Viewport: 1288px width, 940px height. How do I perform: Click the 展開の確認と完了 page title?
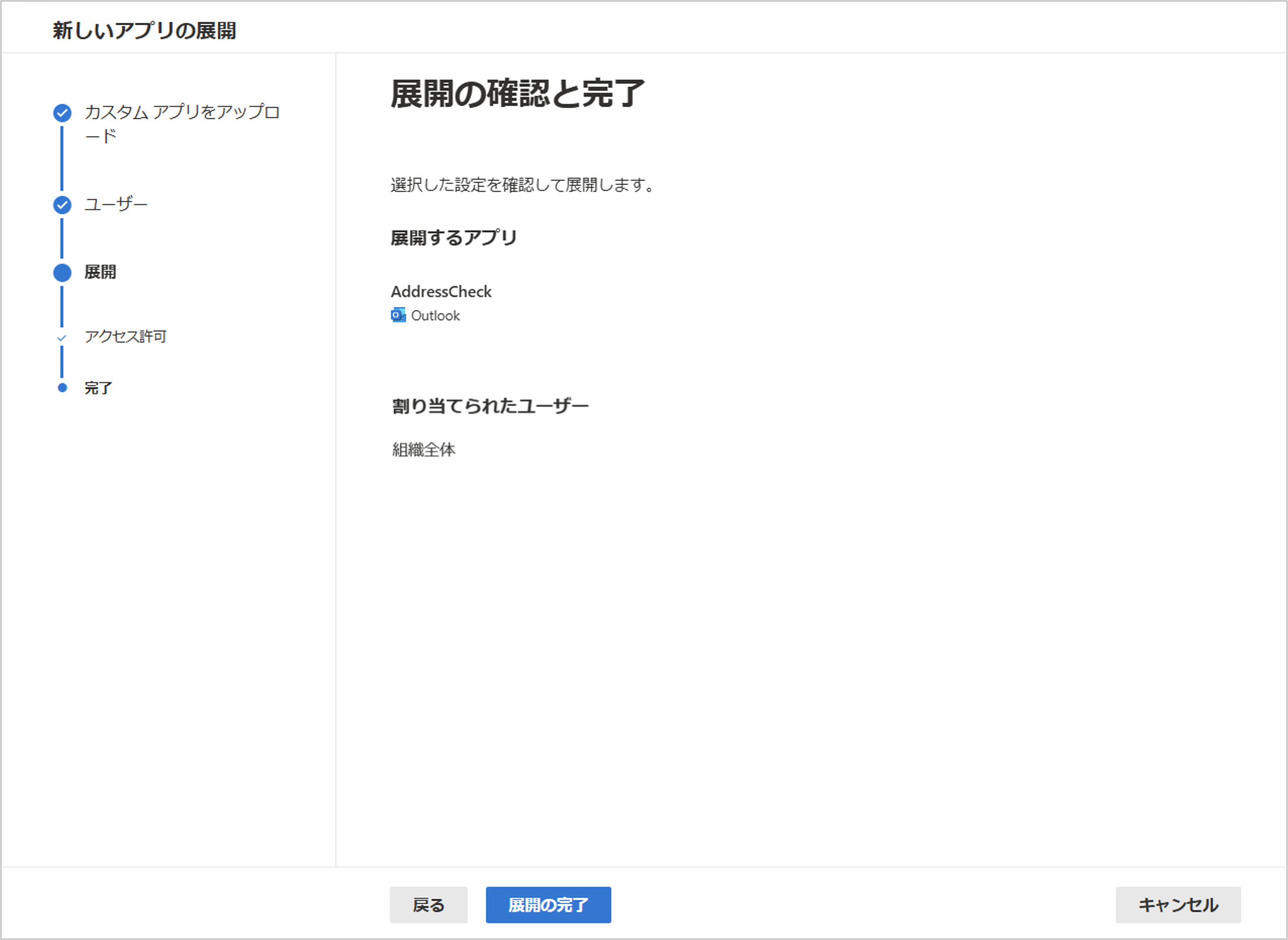(x=517, y=93)
